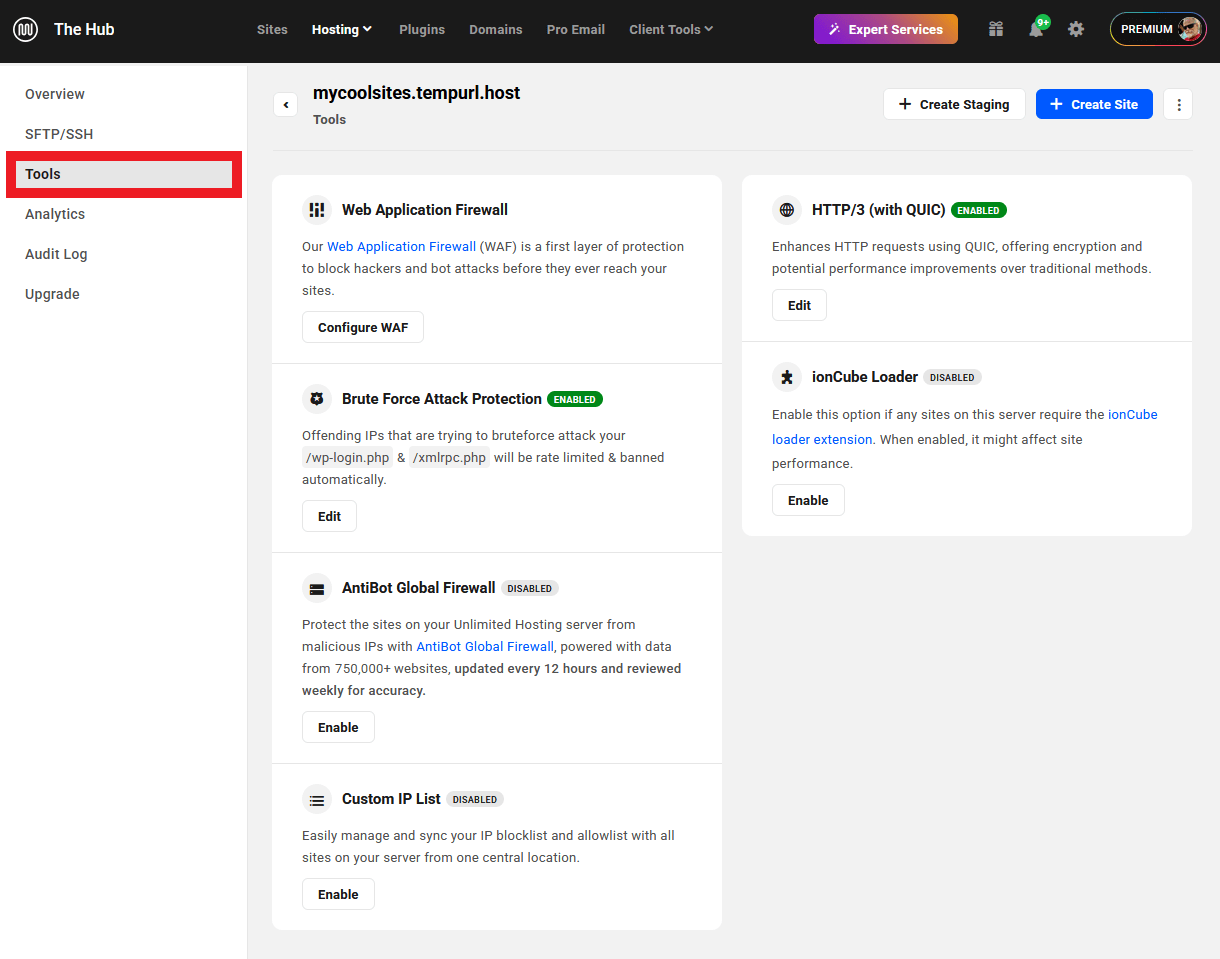
Task: Click The Hub title text
Action: [84, 29]
